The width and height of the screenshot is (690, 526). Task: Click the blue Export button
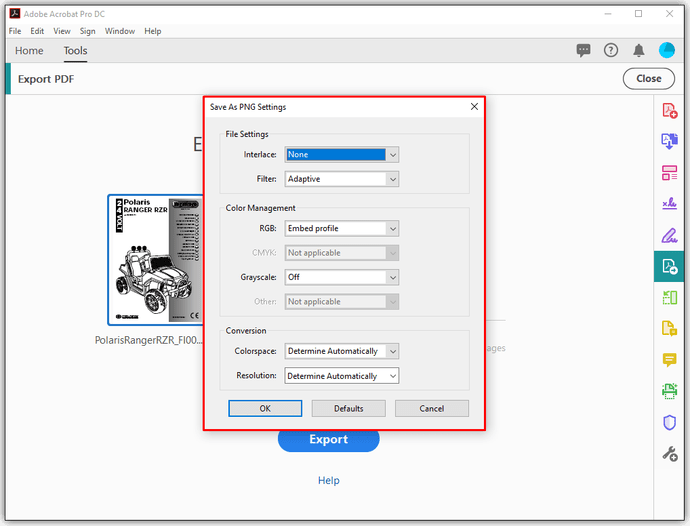coord(328,441)
